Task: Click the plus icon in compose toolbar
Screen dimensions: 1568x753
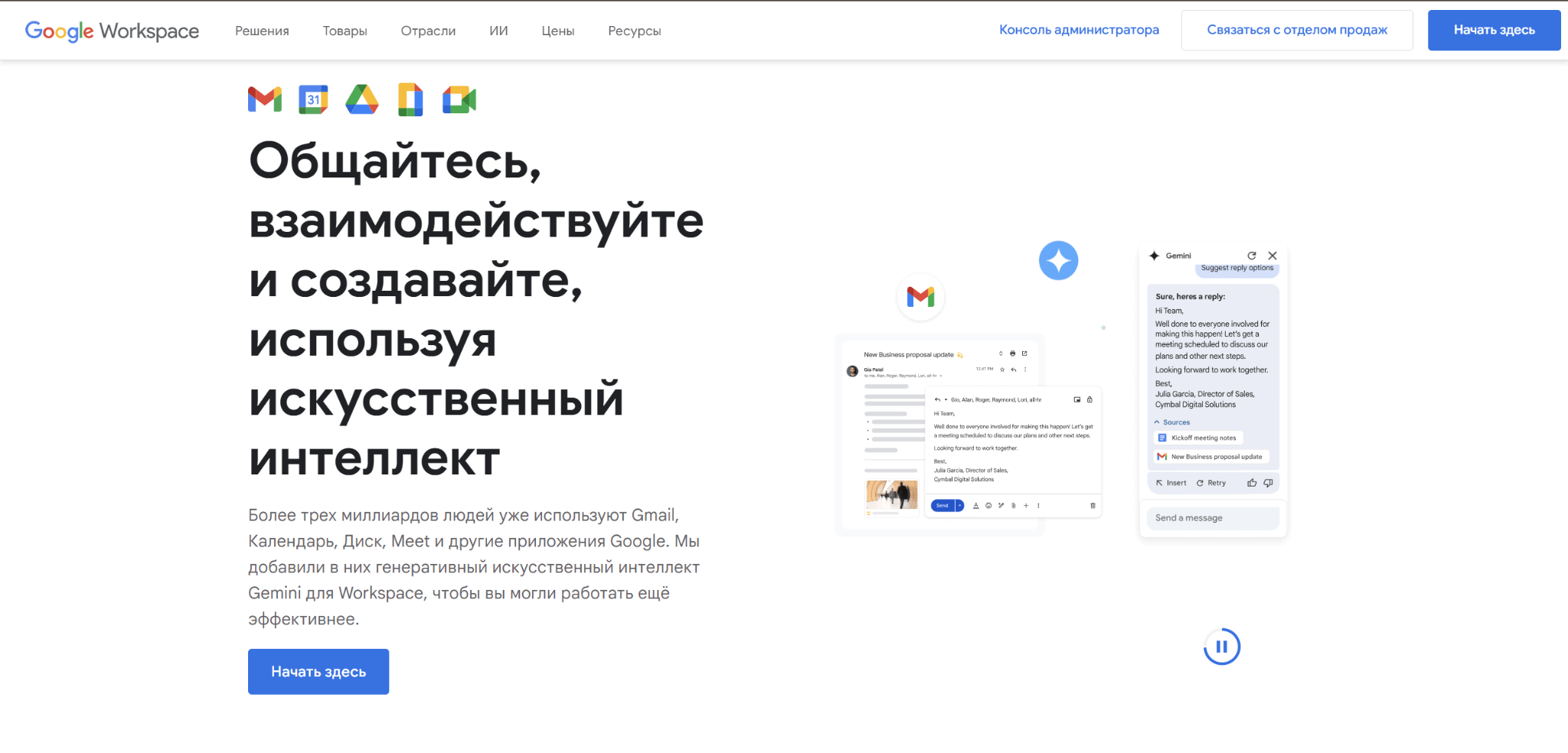Action: tap(1026, 506)
